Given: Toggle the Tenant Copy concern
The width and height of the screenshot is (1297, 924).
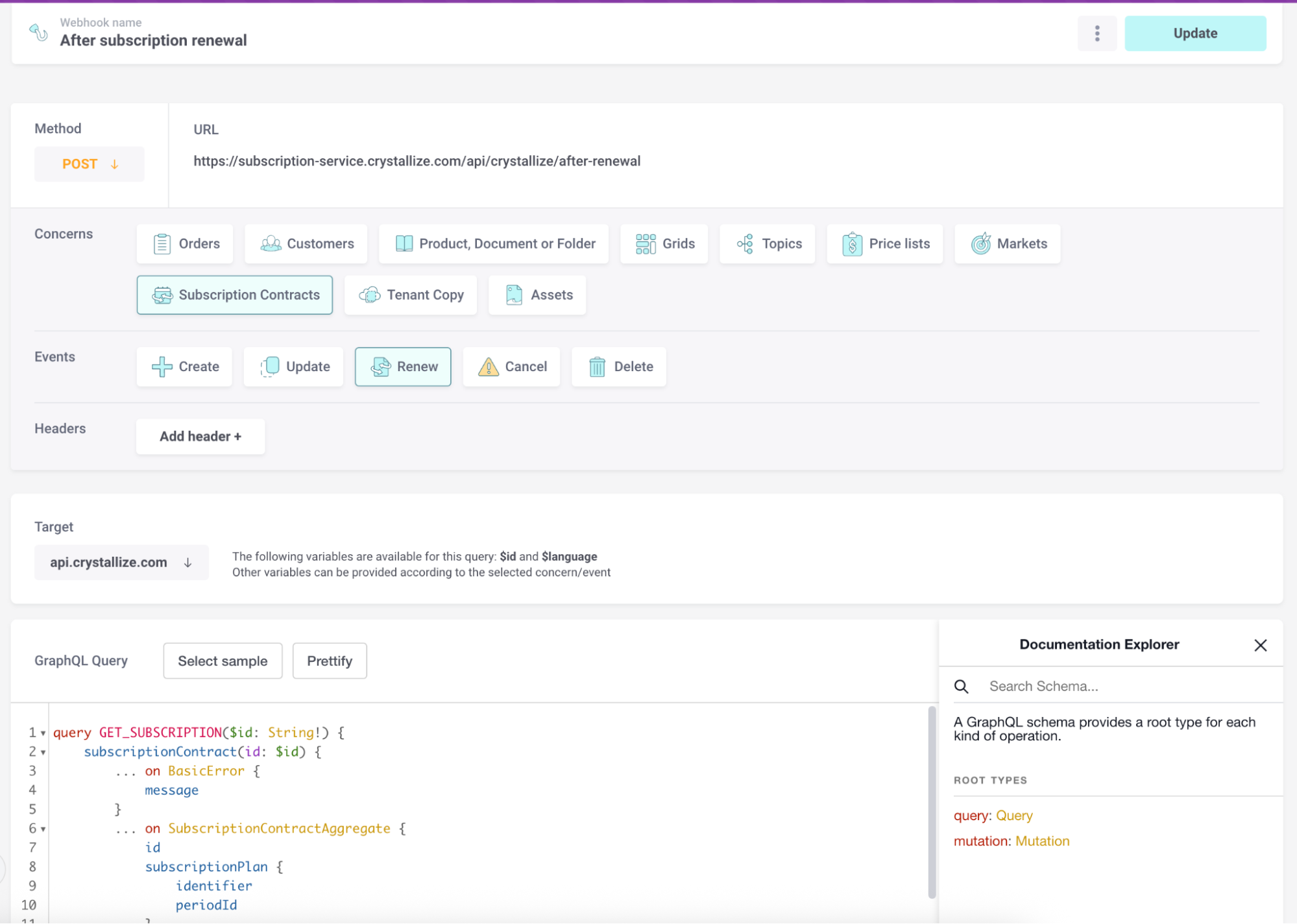Looking at the screenshot, I should click(x=411, y=295).
